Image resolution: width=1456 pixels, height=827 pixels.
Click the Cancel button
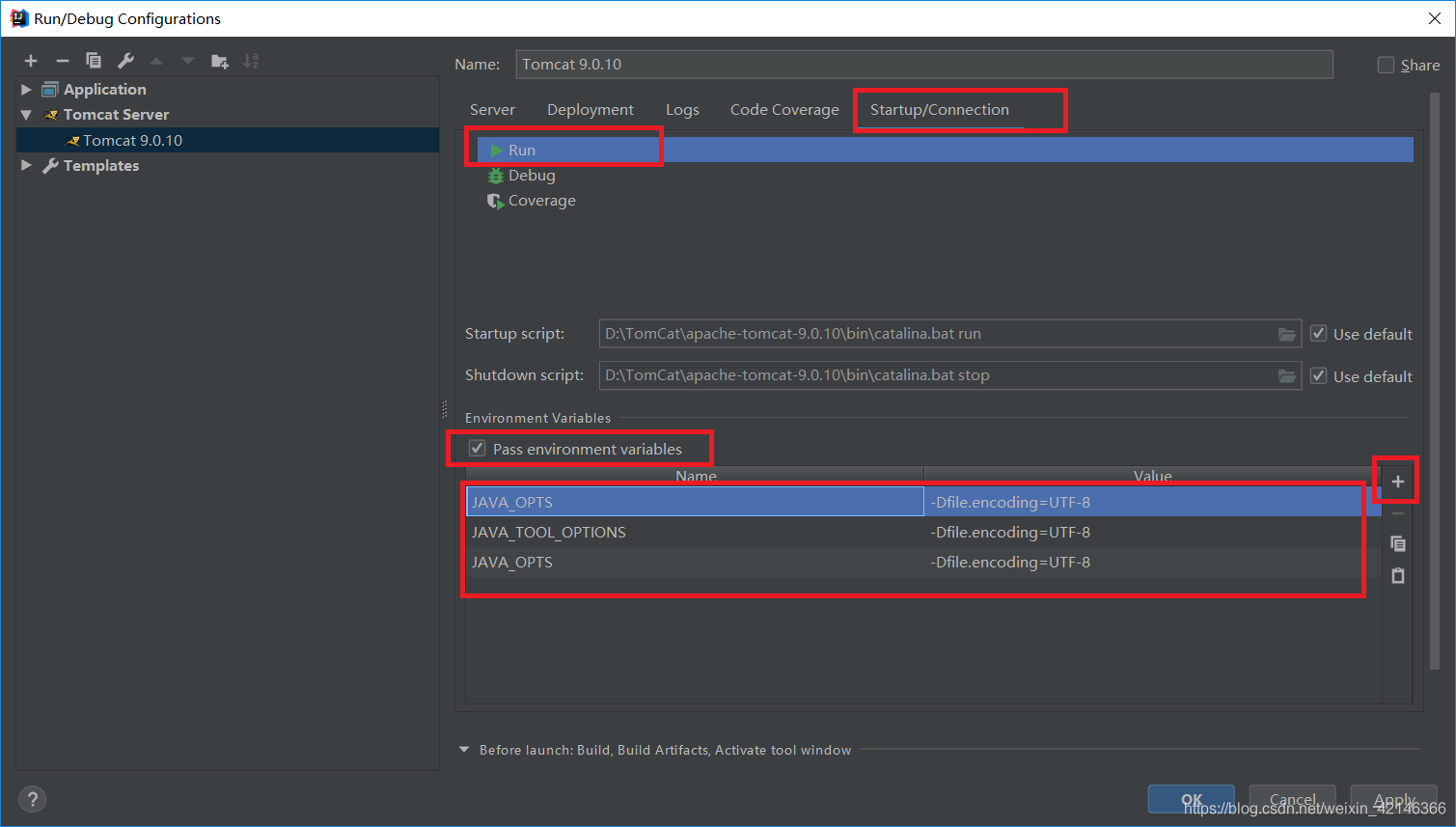[x=1292, y=799]
